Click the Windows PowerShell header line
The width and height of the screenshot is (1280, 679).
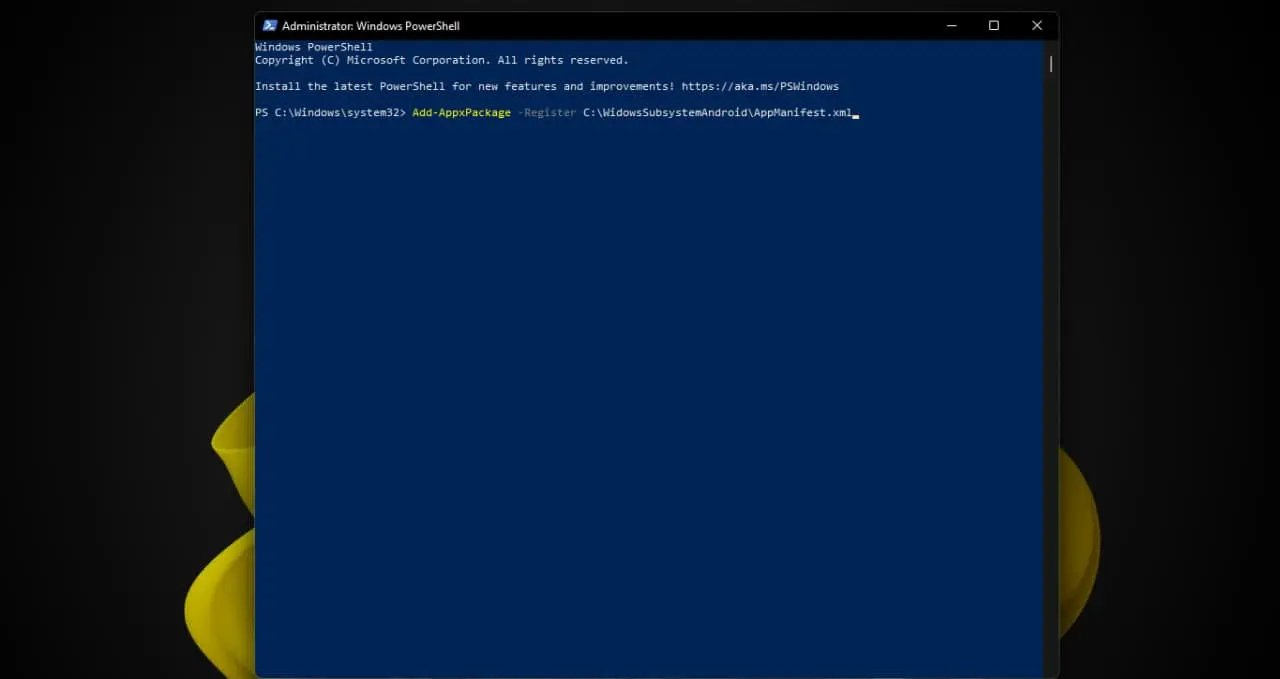click(x=314, y=47)
